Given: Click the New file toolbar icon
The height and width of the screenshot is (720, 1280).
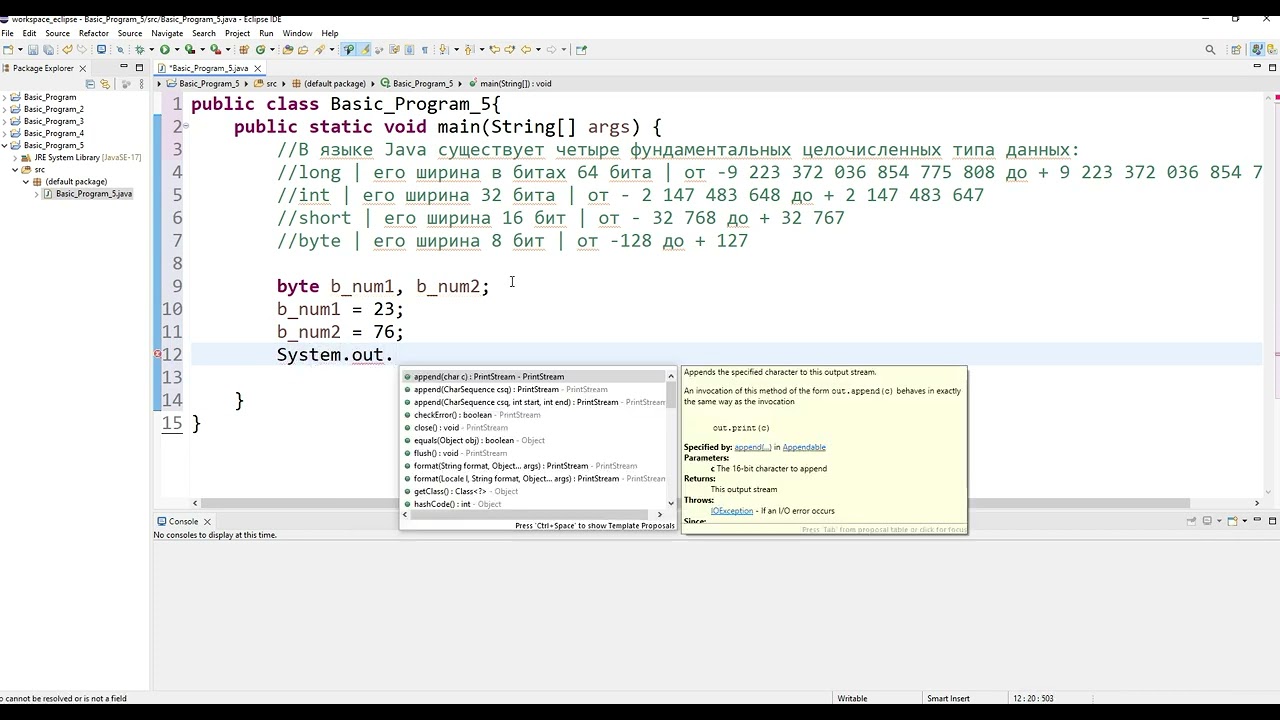Looking at the screenshot, I should pos(8,49).
